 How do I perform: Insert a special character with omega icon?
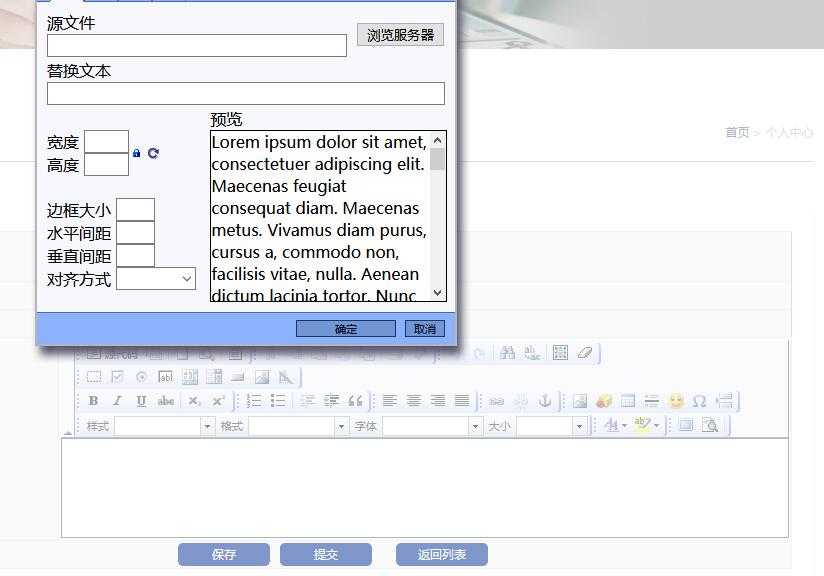[699, 401]
